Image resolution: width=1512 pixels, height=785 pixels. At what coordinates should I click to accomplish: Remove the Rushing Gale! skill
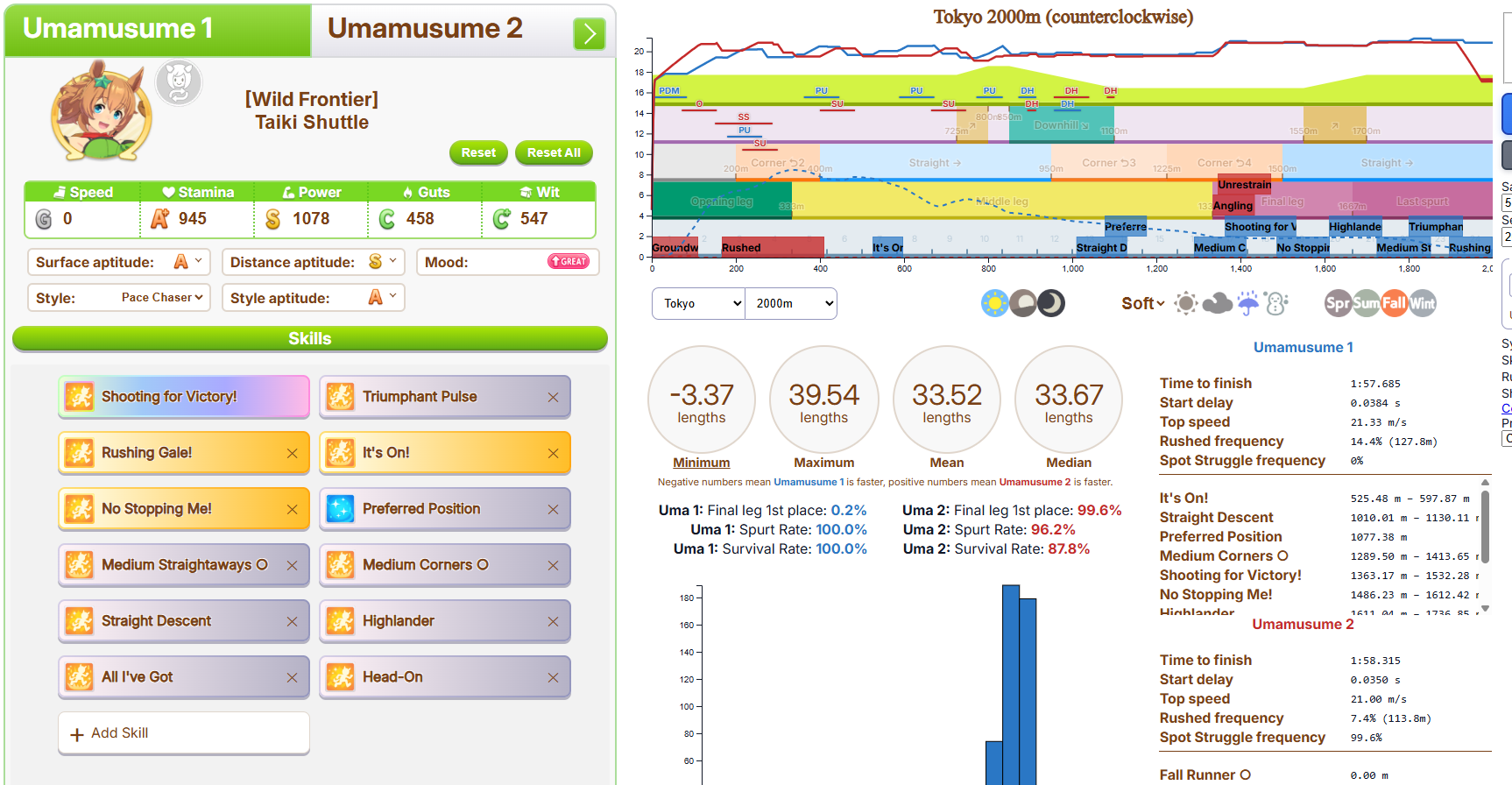(x=292, y=453)
